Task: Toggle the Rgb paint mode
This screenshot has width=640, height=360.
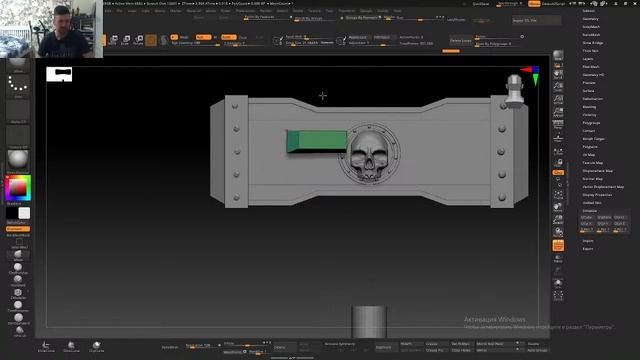Action: [x=203, y=37]
